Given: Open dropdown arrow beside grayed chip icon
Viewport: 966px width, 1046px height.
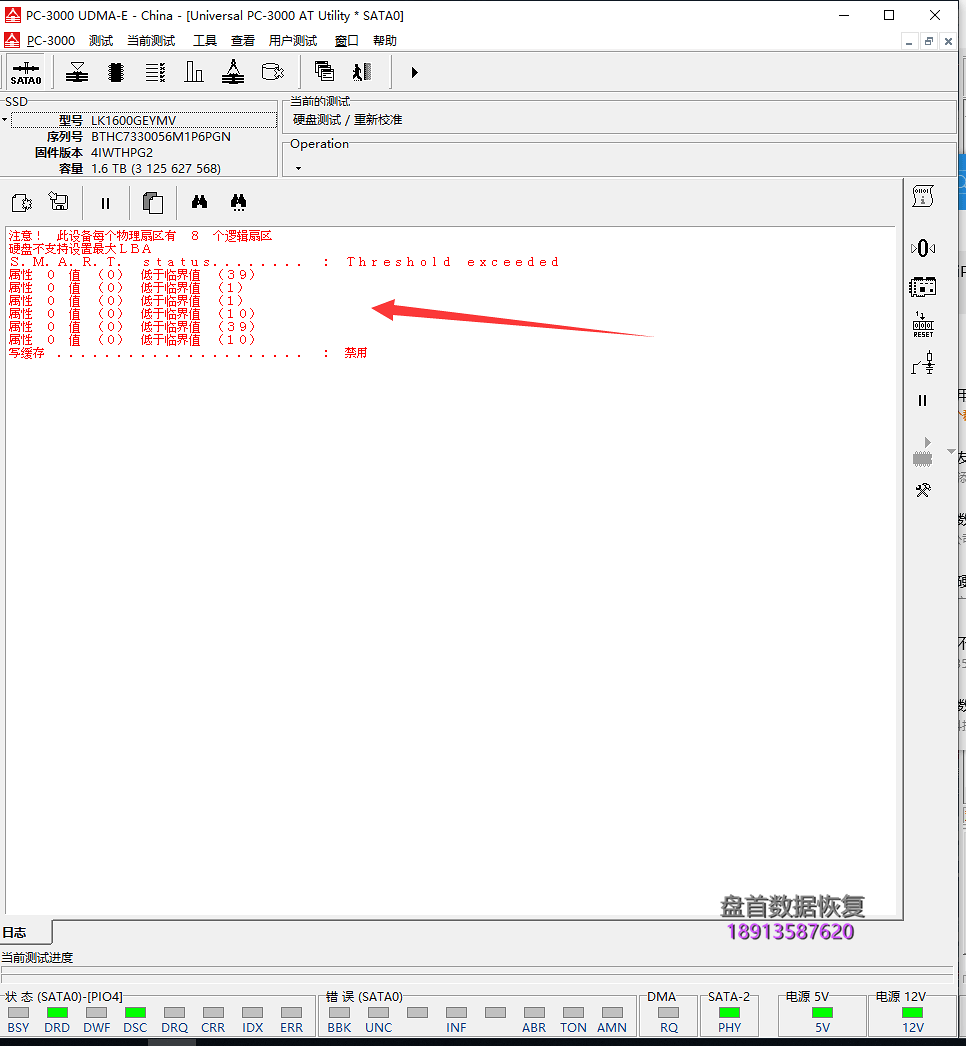Looking at the screenshot, I should point(950,452).
